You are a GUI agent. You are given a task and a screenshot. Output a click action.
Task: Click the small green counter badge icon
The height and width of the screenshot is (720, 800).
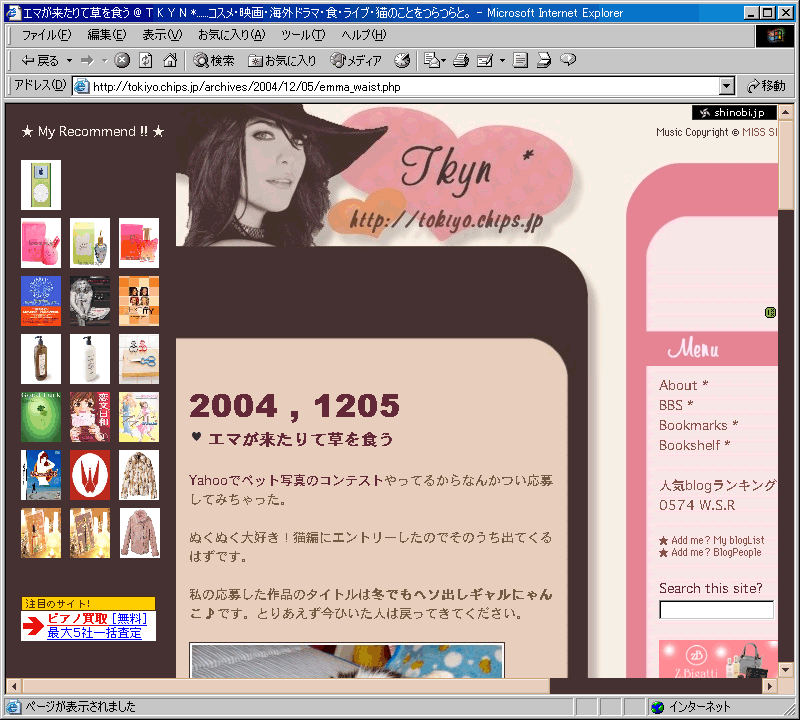[770, 312]
